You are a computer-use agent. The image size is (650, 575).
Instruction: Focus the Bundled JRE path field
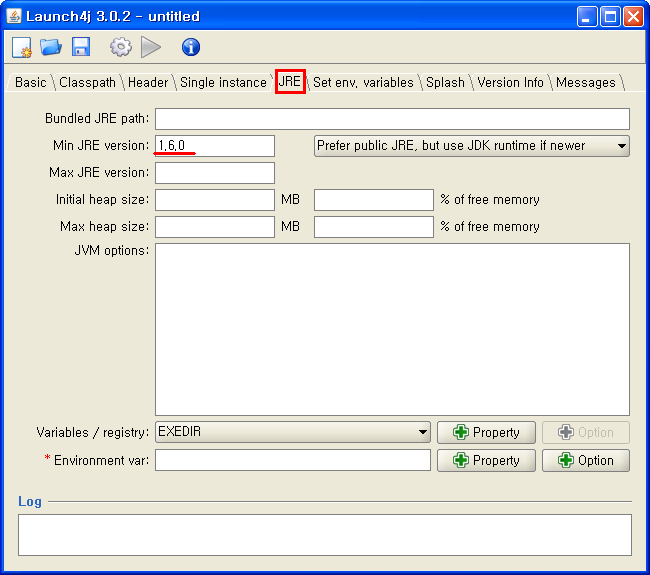click(392, 119)
